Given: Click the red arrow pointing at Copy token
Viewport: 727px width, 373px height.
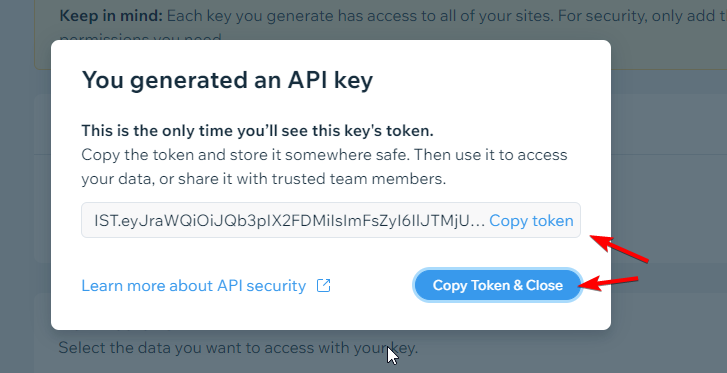Looking at the screenshot, I should pos(619,249).
